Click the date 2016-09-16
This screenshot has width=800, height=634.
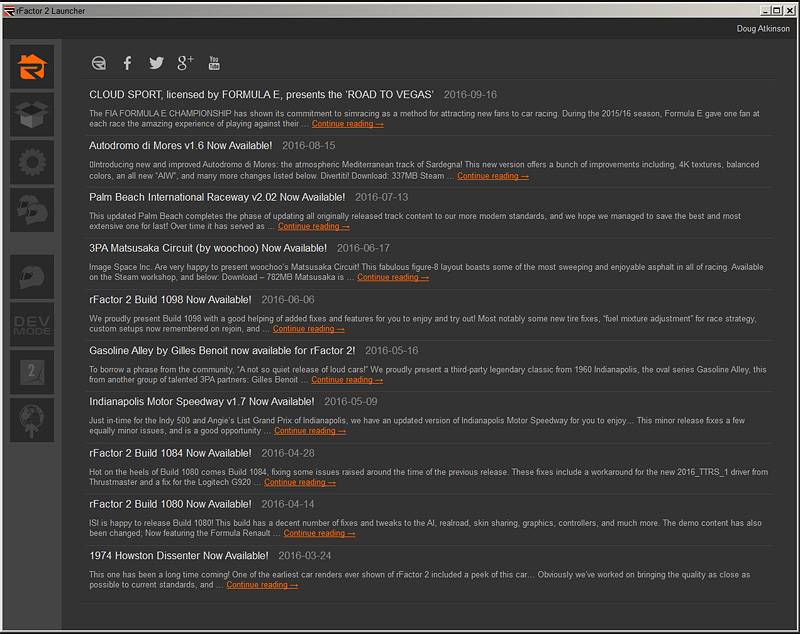click(470, 94)
